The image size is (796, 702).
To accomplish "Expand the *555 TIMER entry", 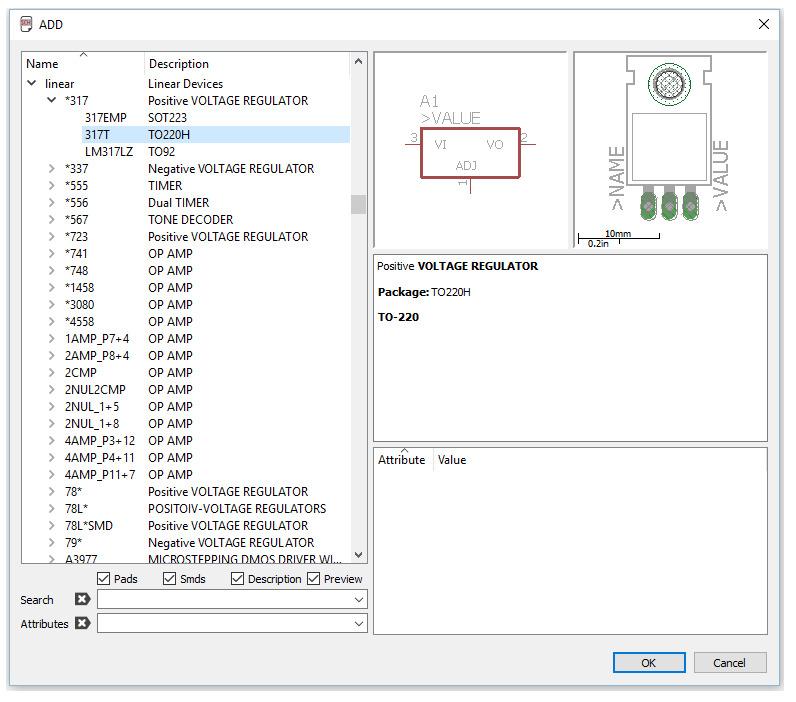I will 51,185.
